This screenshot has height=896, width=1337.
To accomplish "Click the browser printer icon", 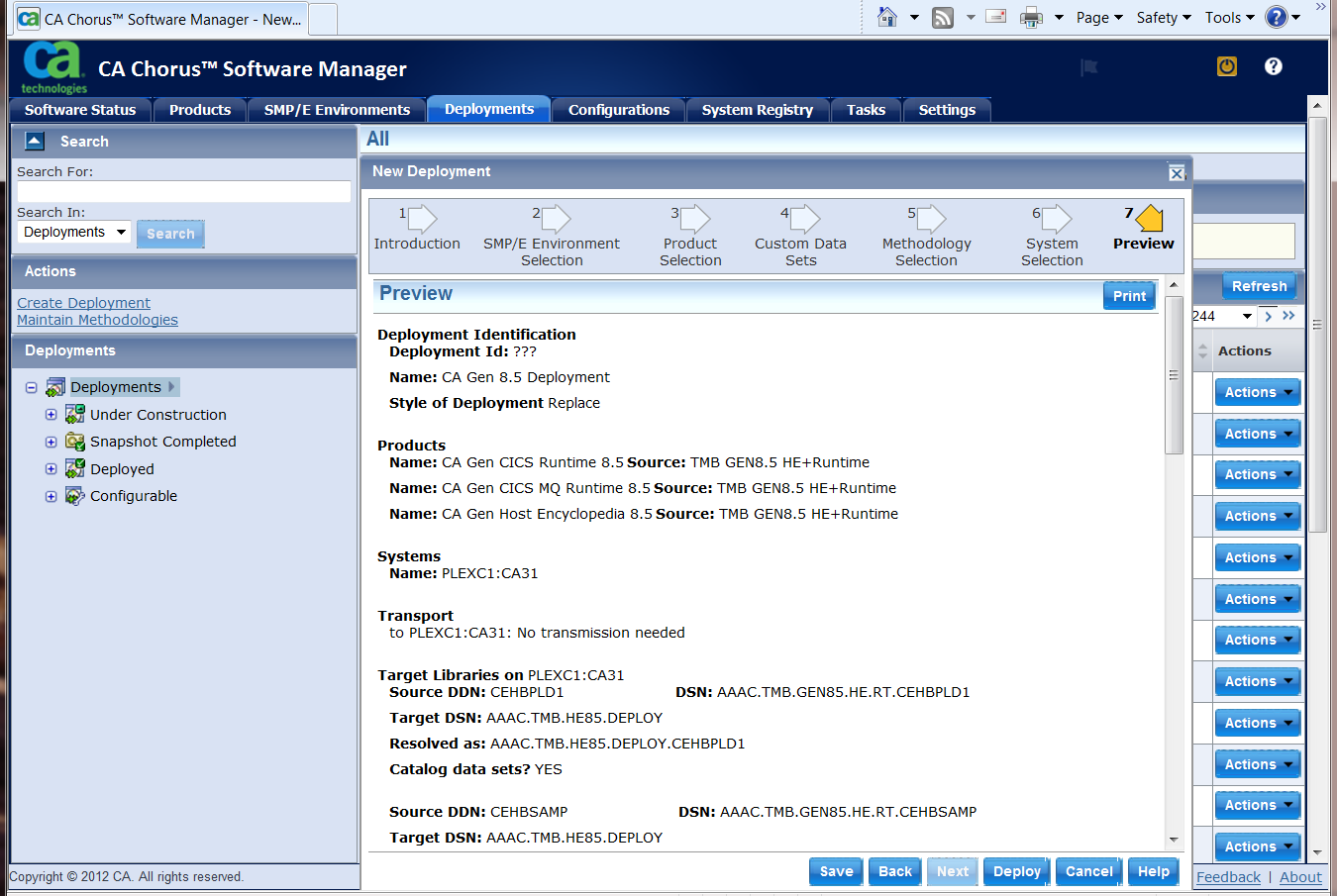I will click(x=1031, y=17).
